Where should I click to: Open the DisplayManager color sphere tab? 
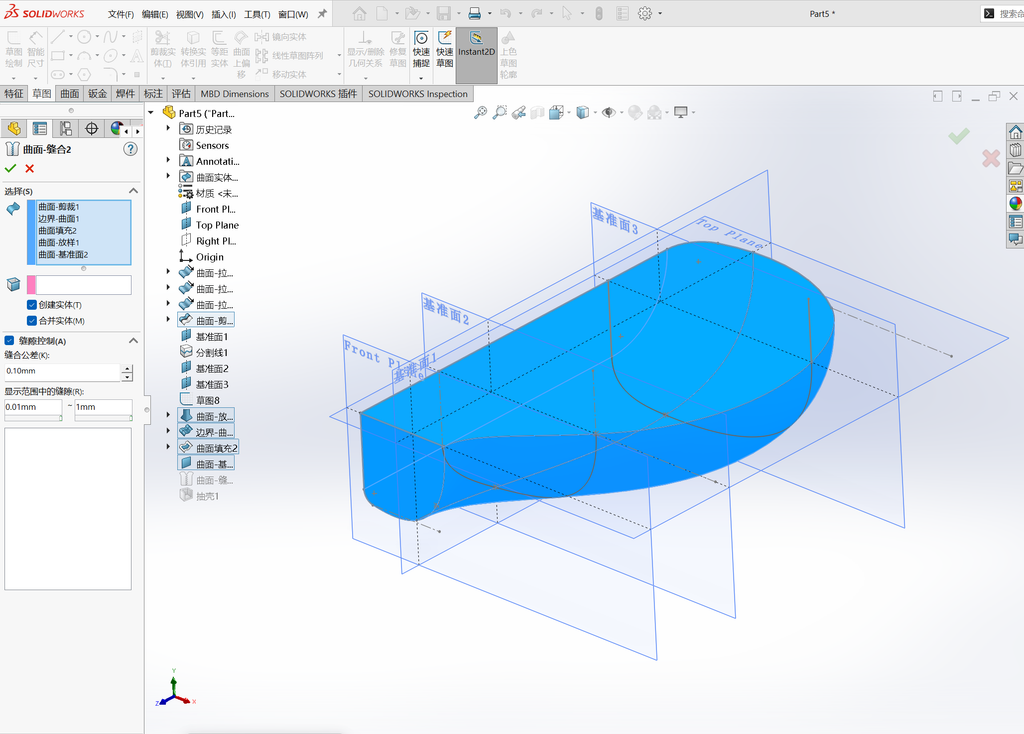point(117,129)
